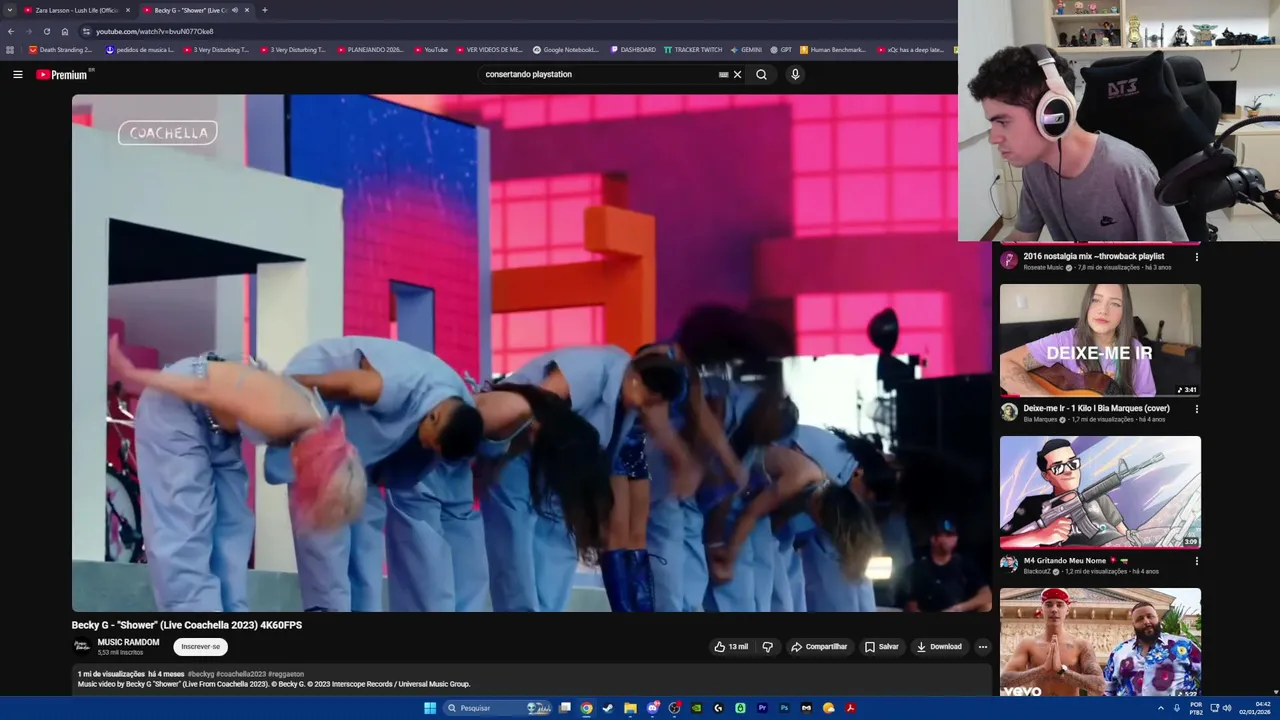Open the Google NotebookLM bookmark
Screen dimensions: 1280x720
pyautogui.click(x=566, y=49)
